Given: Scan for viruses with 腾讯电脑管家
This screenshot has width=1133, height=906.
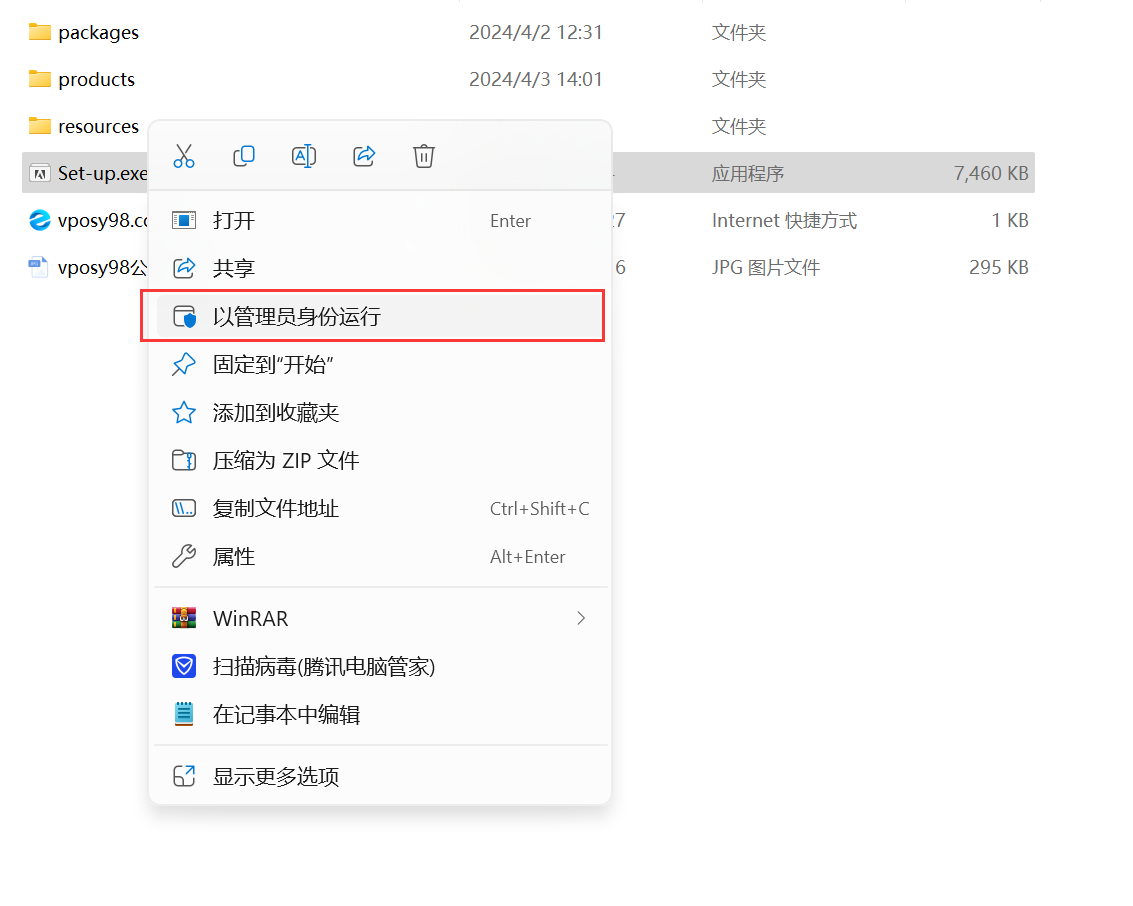Looking at the screenshot, I should click(323, 667).
